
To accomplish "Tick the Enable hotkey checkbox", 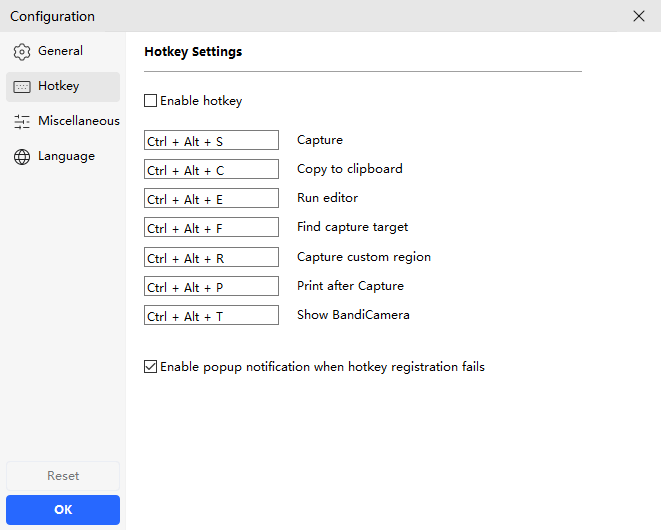I will (151, 101).
